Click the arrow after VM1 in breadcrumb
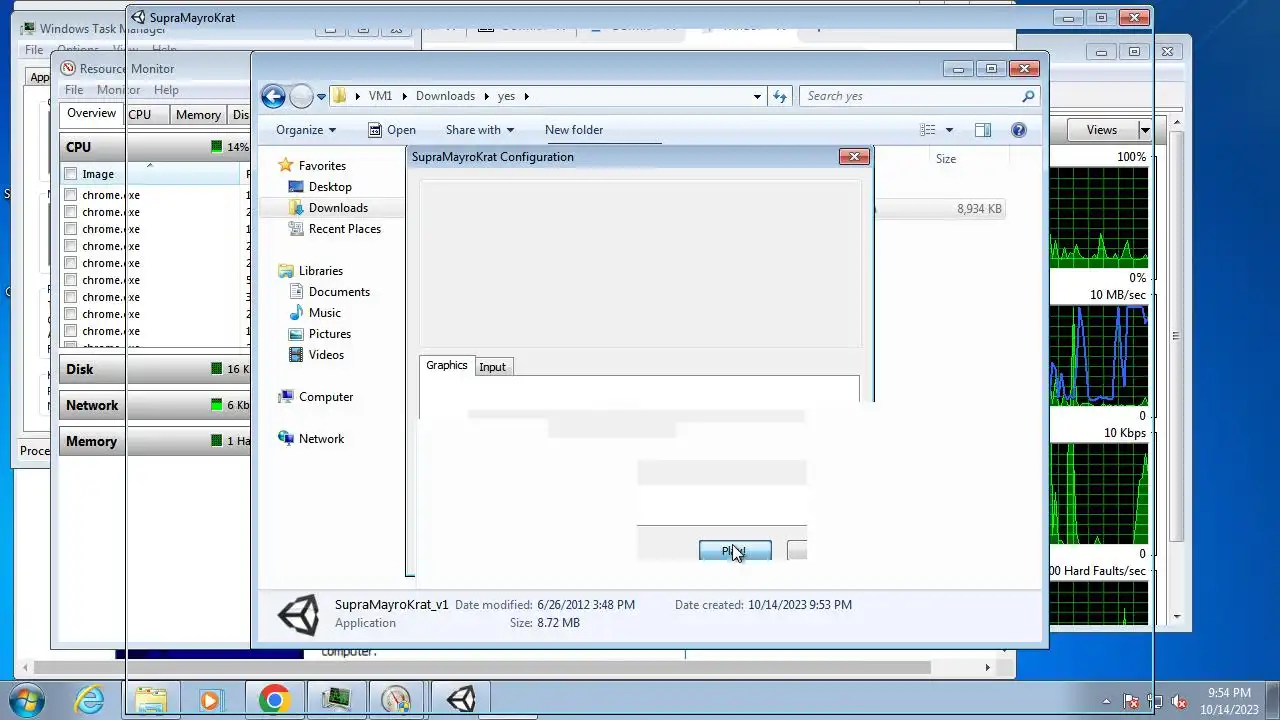This screenshot has height=720, width=1280. point(405,96)
